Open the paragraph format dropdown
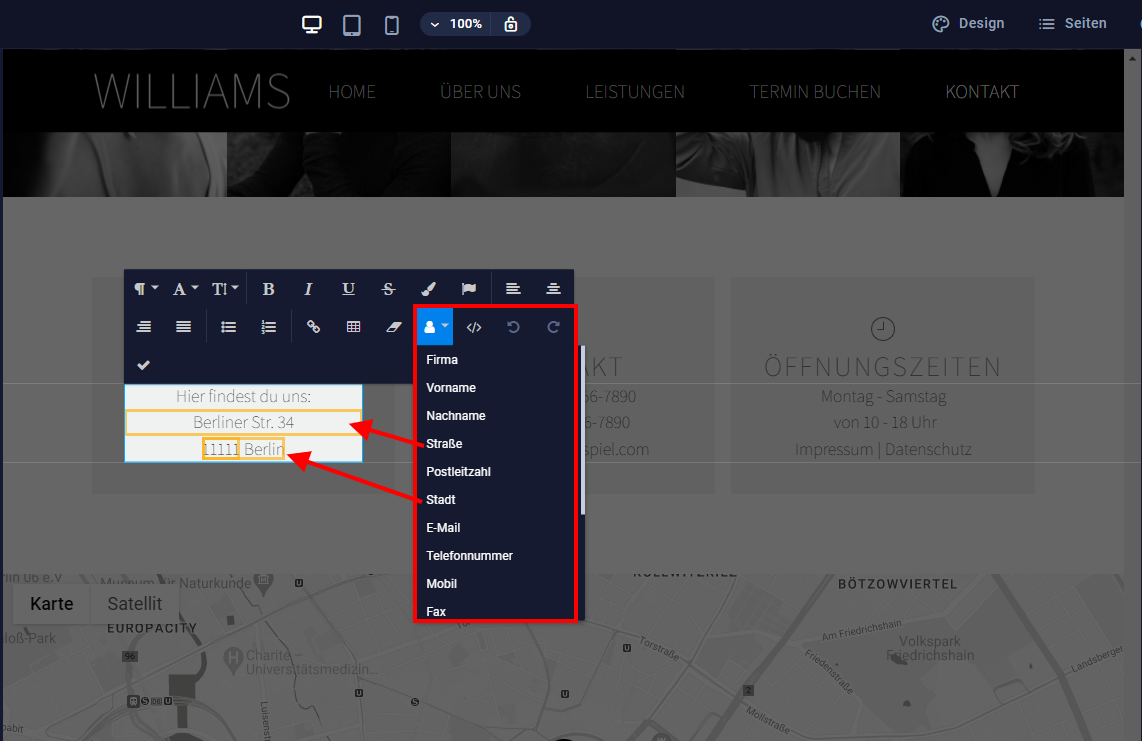Image resolution: width=1142 pixels, height=741 pixels. pos(146,289)
